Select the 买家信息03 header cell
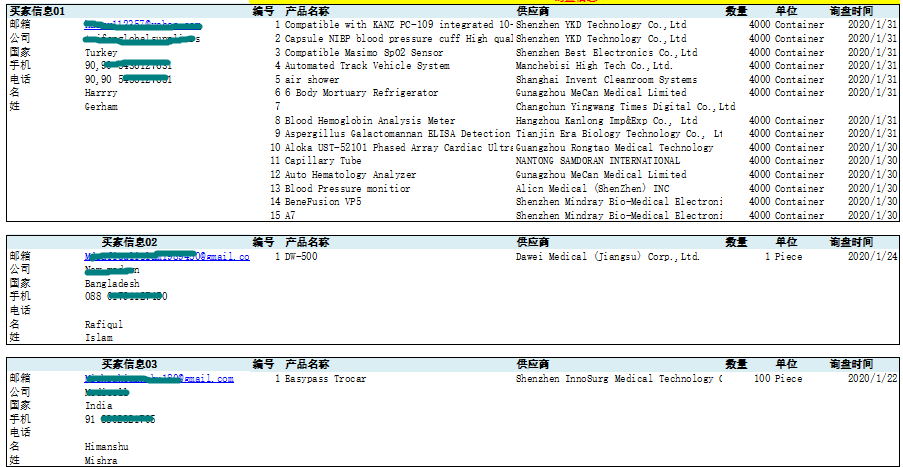903x467 pixels. (129, 364)
